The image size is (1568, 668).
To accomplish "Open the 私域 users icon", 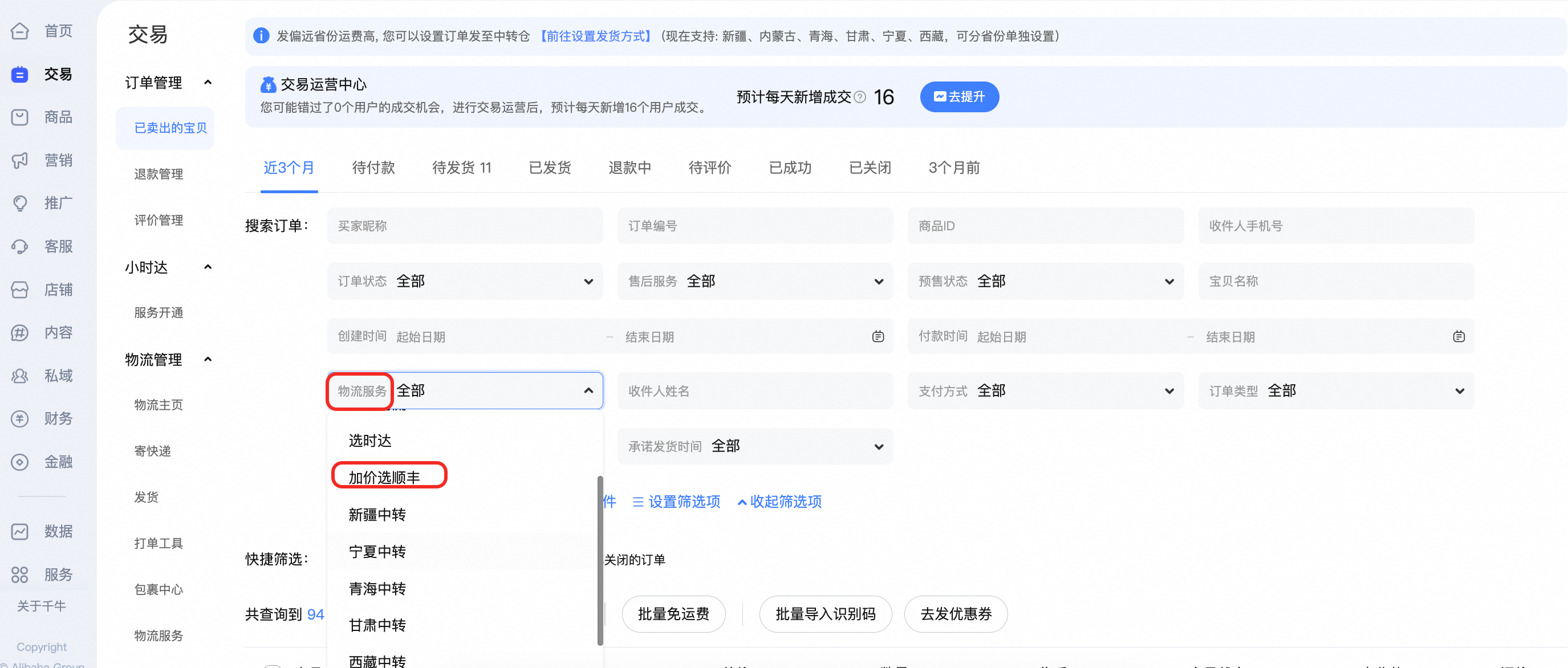I will click(x=19, y=376).
